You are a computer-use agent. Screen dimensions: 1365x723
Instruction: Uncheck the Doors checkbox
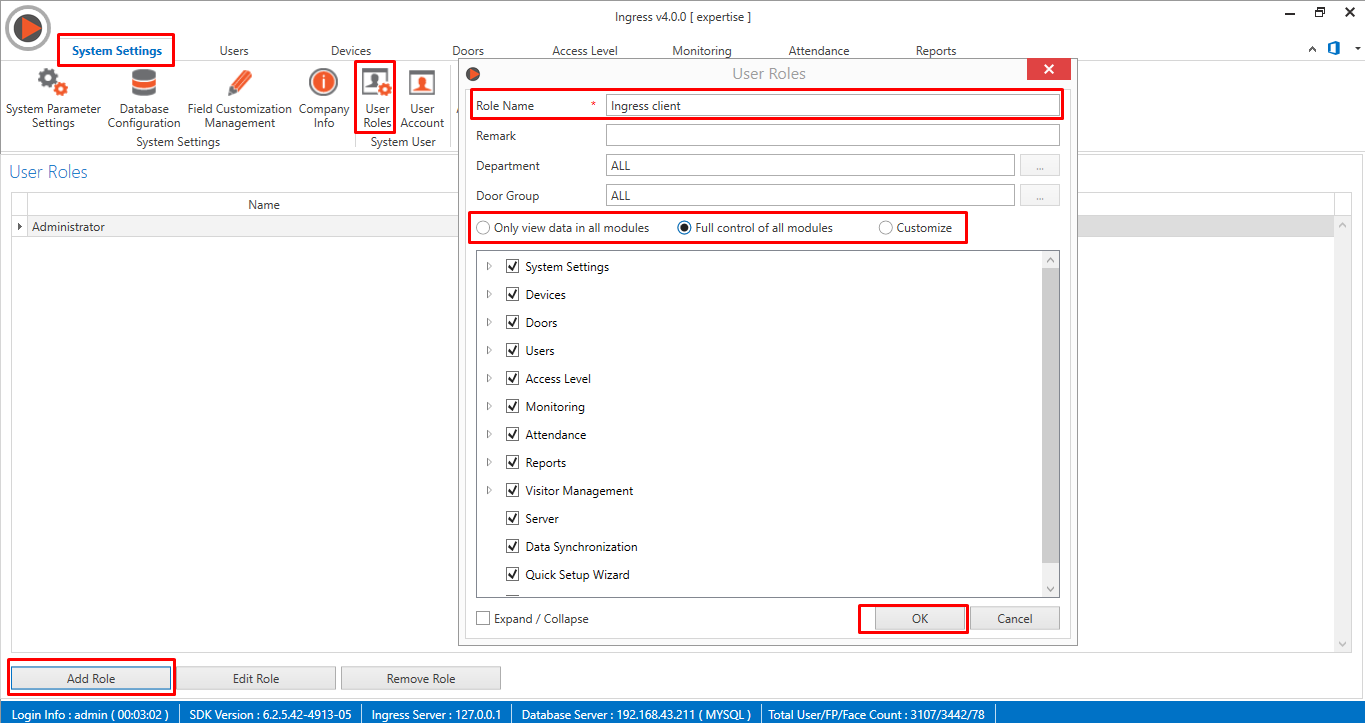(512, 323)
